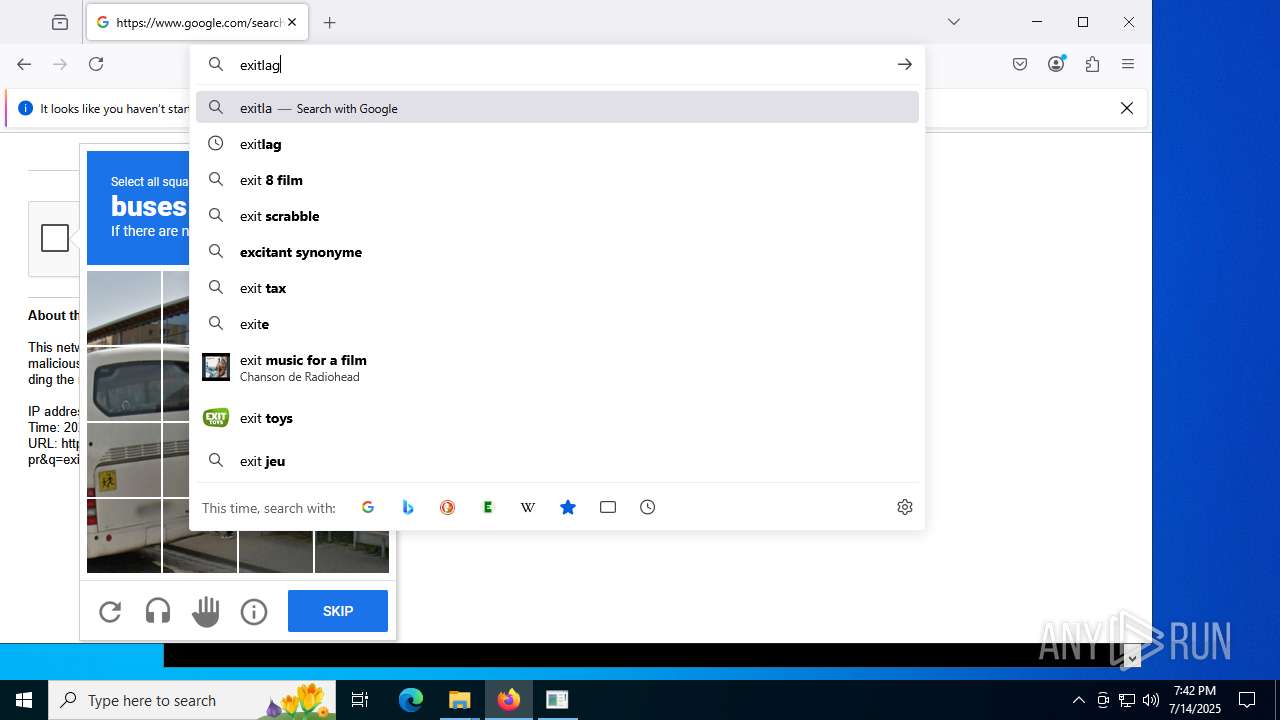Click the SKIP button in captcha
Screen dimensions: 1280x720
pyautogui.click(x=338, y=611)
